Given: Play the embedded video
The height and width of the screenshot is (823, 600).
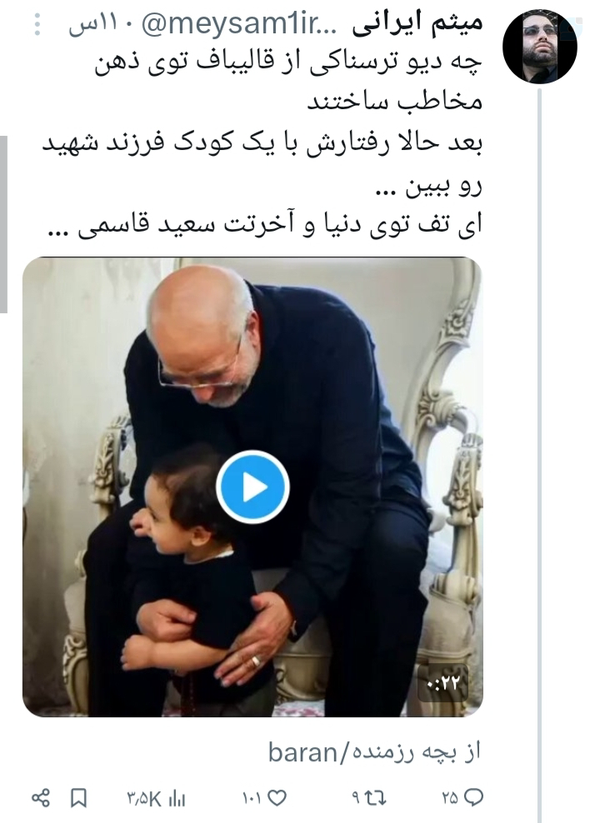Looking at the screenshot, I should pos(253,488).
